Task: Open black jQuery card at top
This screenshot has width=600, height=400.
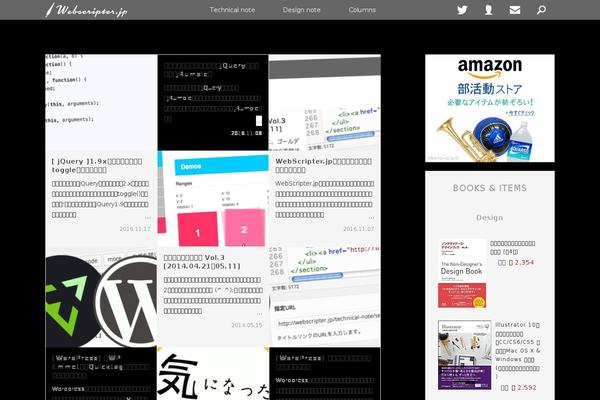Action: (213, 103)
